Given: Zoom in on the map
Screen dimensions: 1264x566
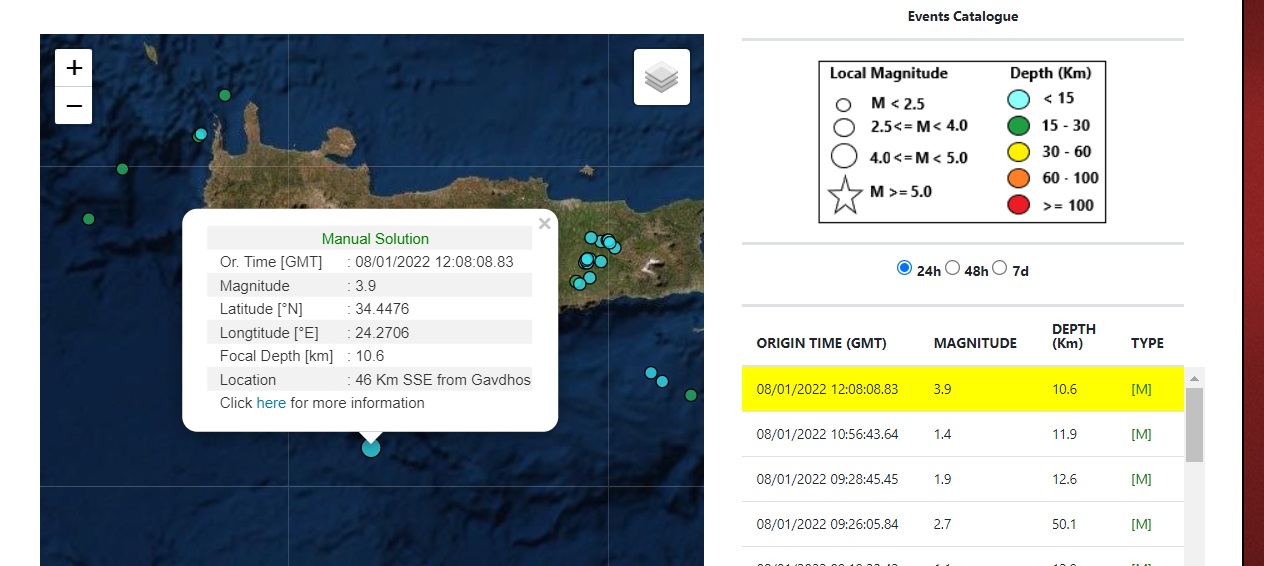Looking at the screenshot, I should (x=74, y=68).
